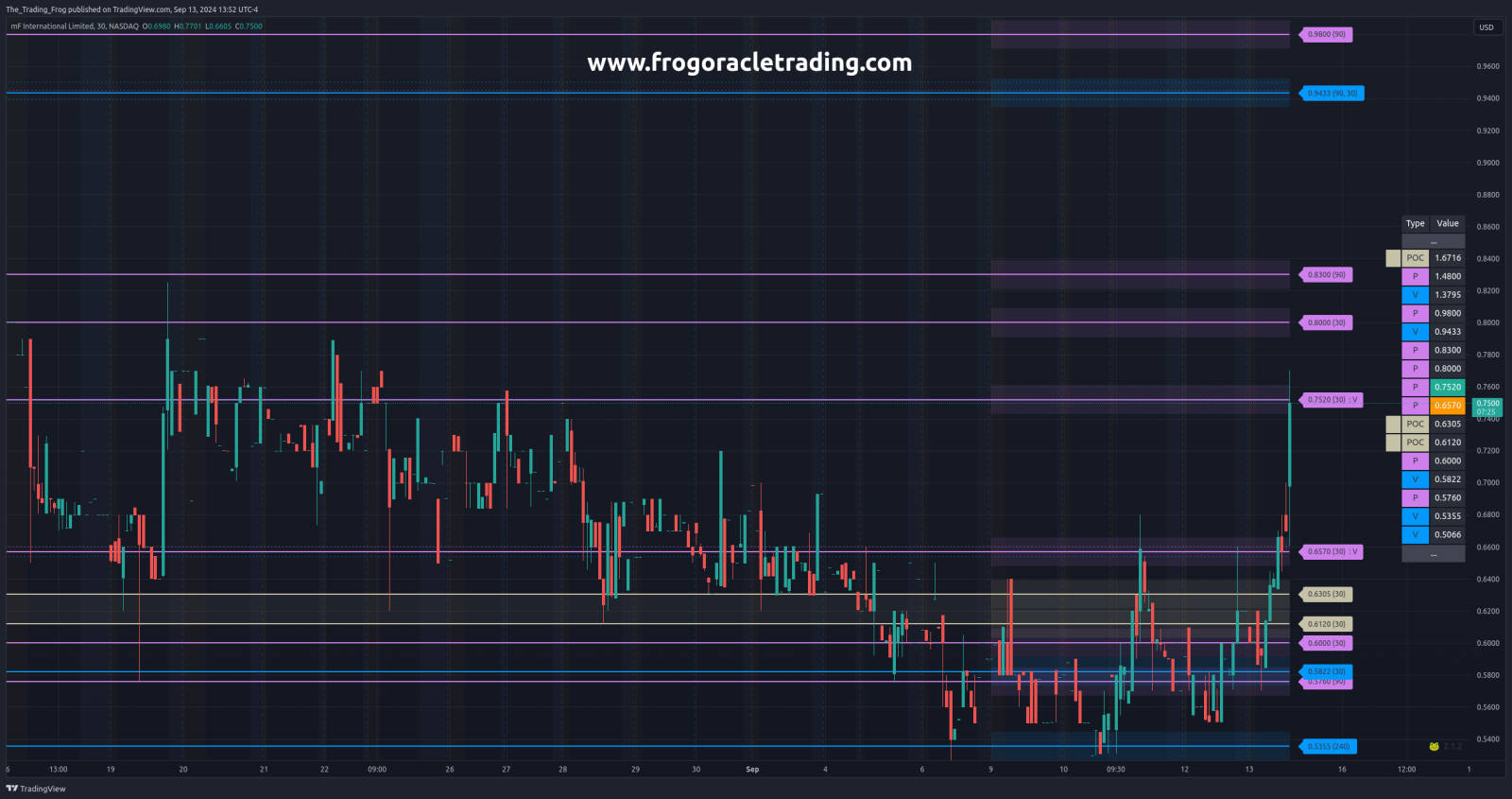Click the 28 date label on time axis
This screenshot has width=1512, height=799.
click(563, 770)
